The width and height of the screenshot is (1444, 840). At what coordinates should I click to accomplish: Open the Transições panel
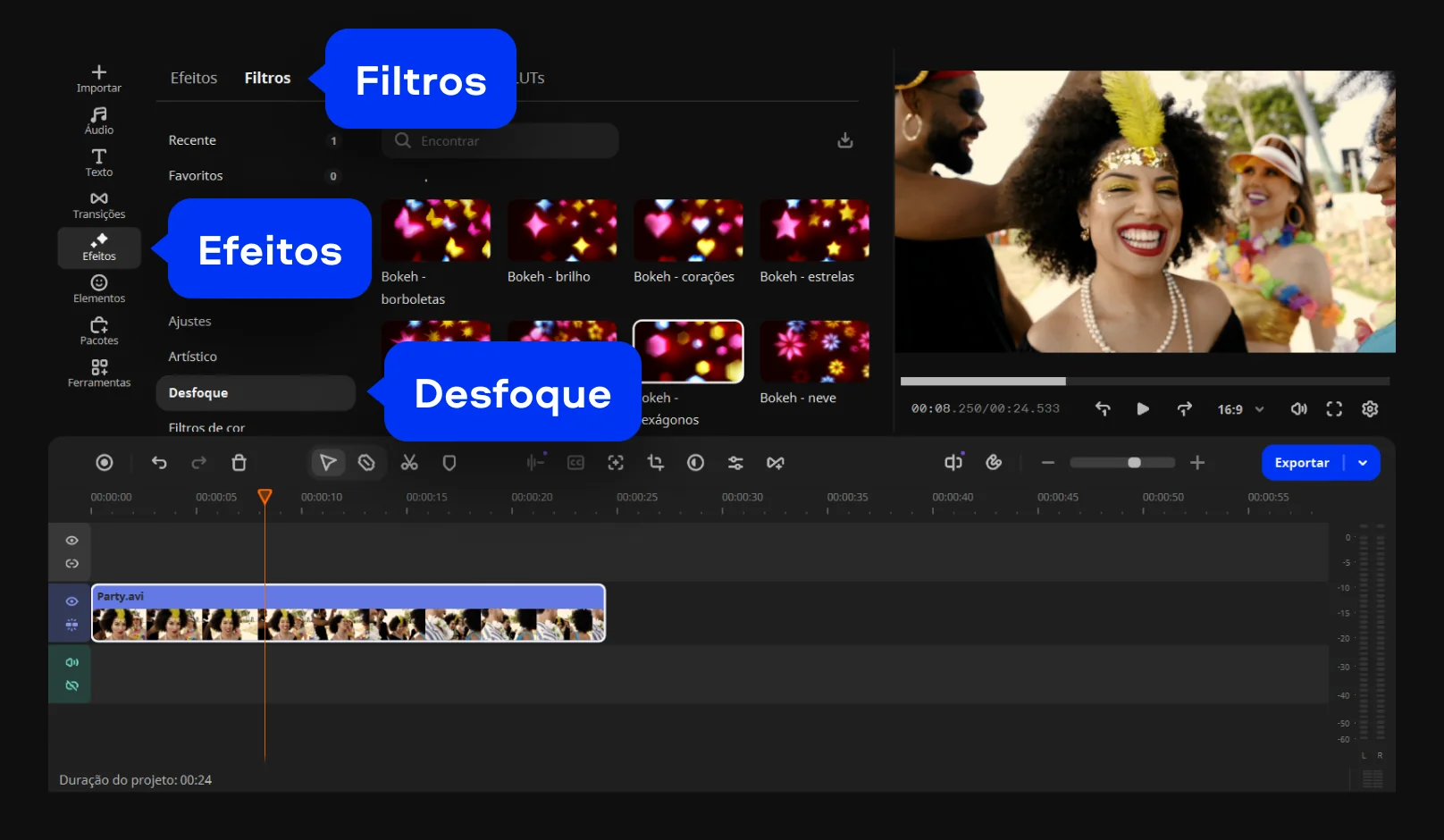[x=98, y=204]
